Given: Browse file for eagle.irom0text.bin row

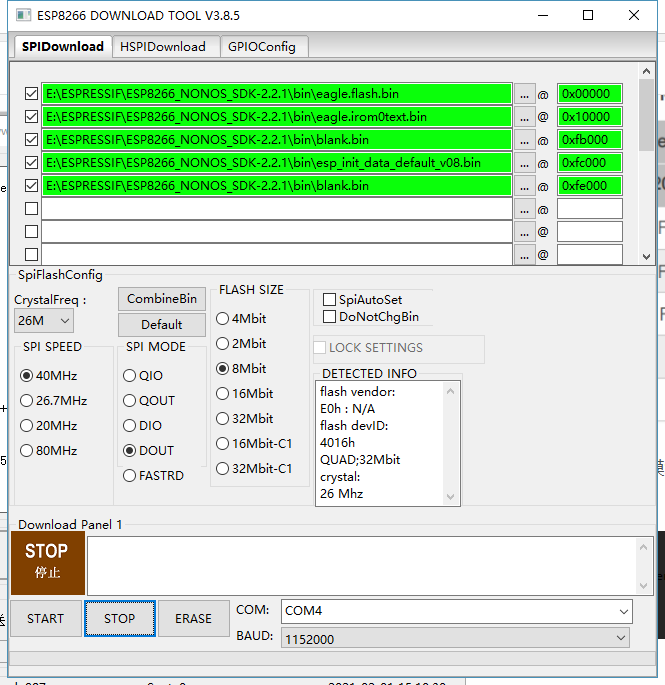Looking at the screenshot, I should pos(524,117).
